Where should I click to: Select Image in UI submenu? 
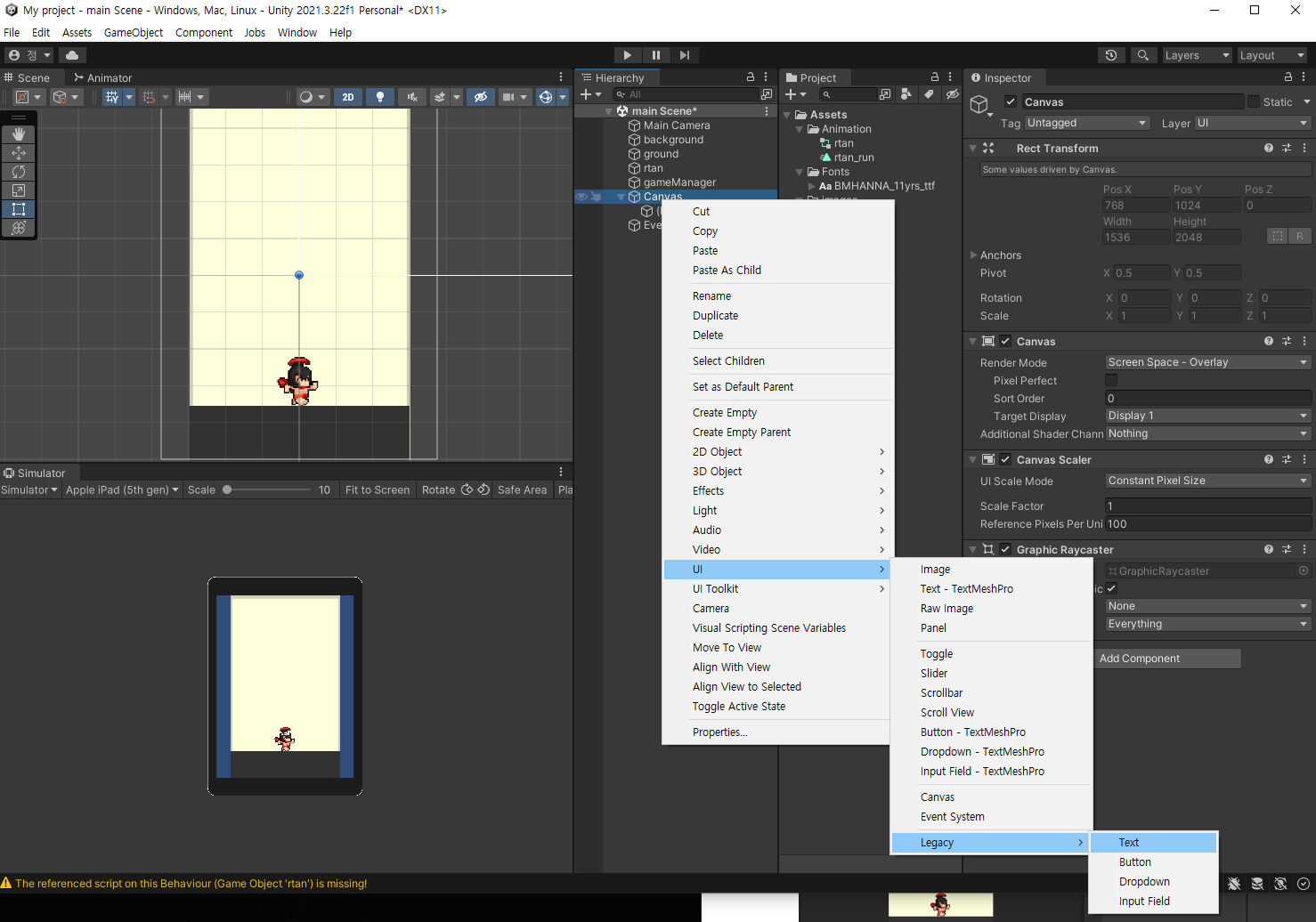pos(992,569)
